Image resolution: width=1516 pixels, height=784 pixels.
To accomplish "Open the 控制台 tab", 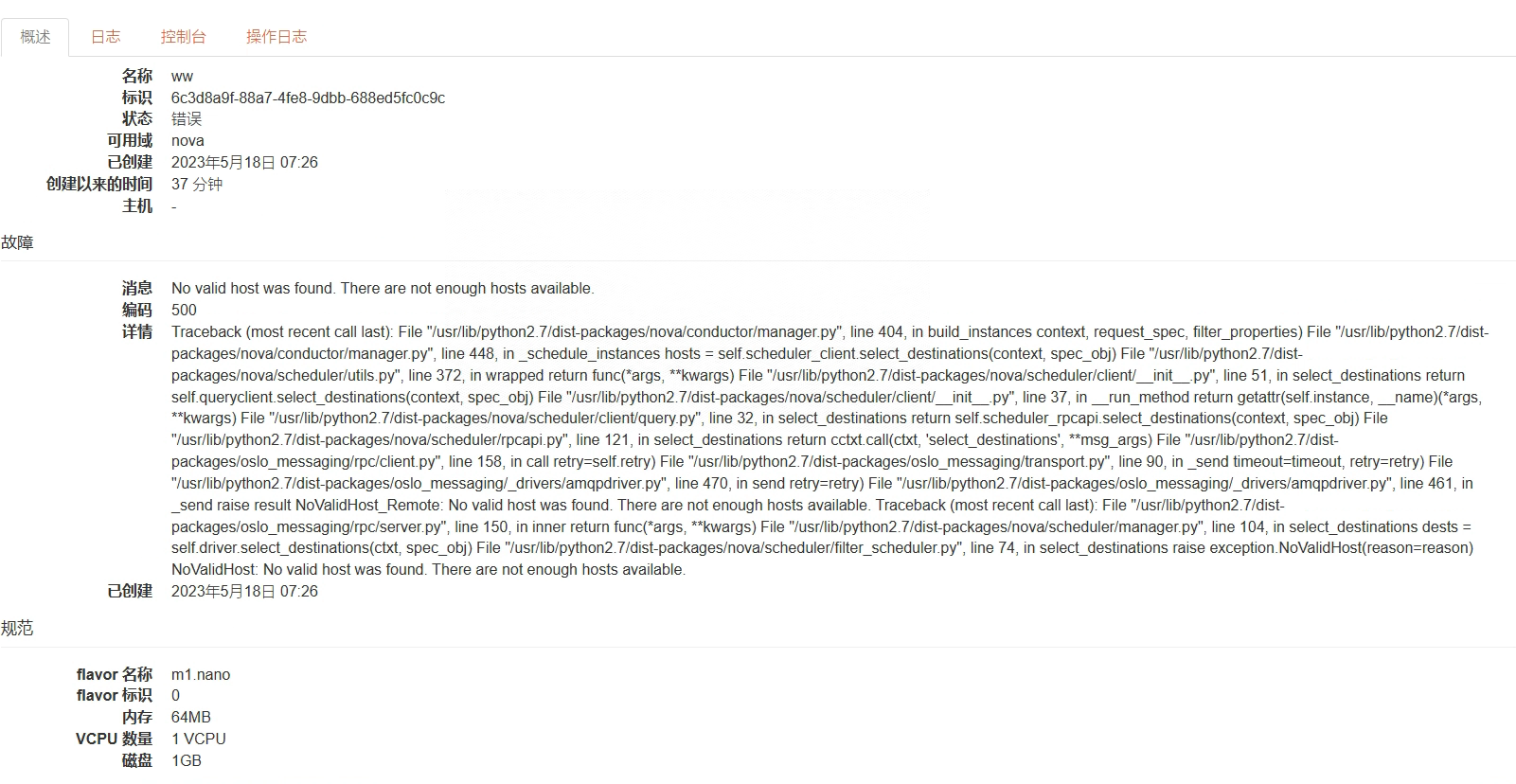I will pyautogui.click(x=183, y=37).
